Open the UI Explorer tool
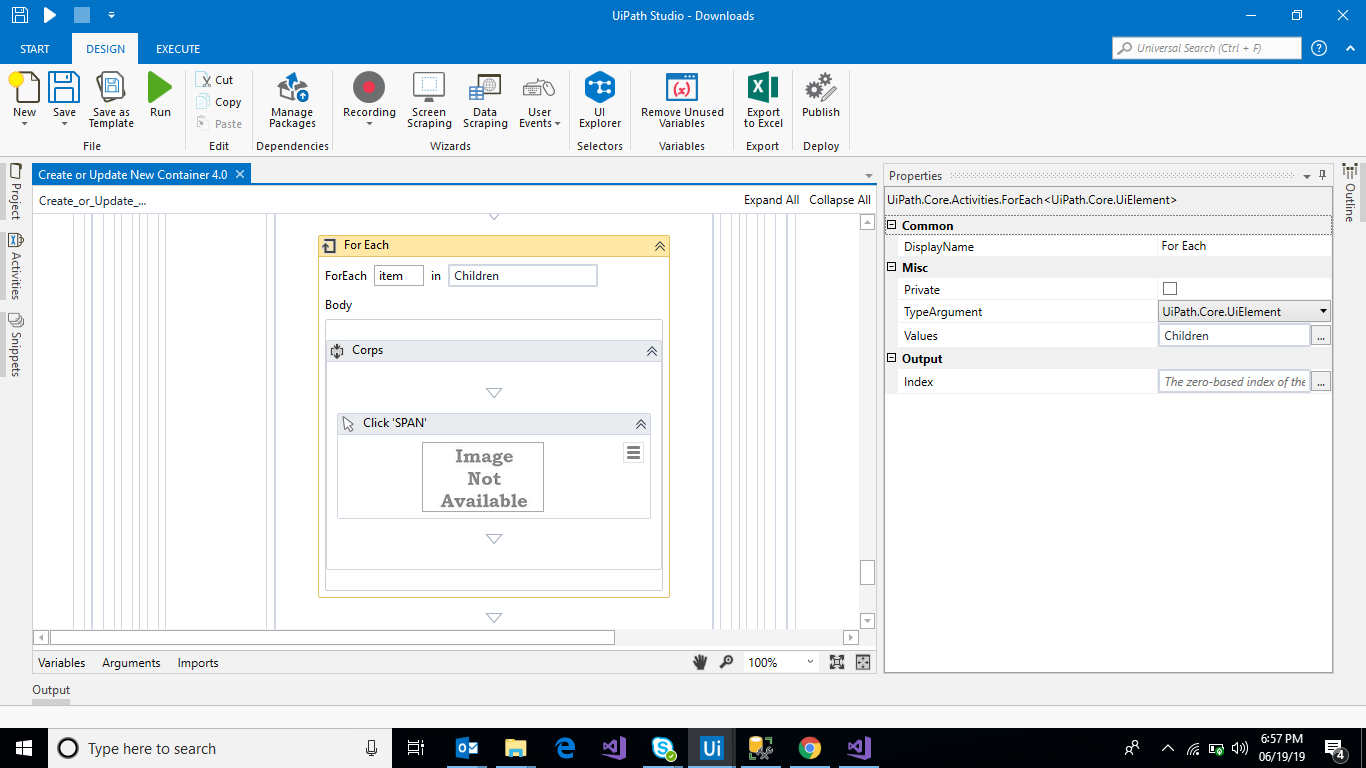 click(600, 100)
